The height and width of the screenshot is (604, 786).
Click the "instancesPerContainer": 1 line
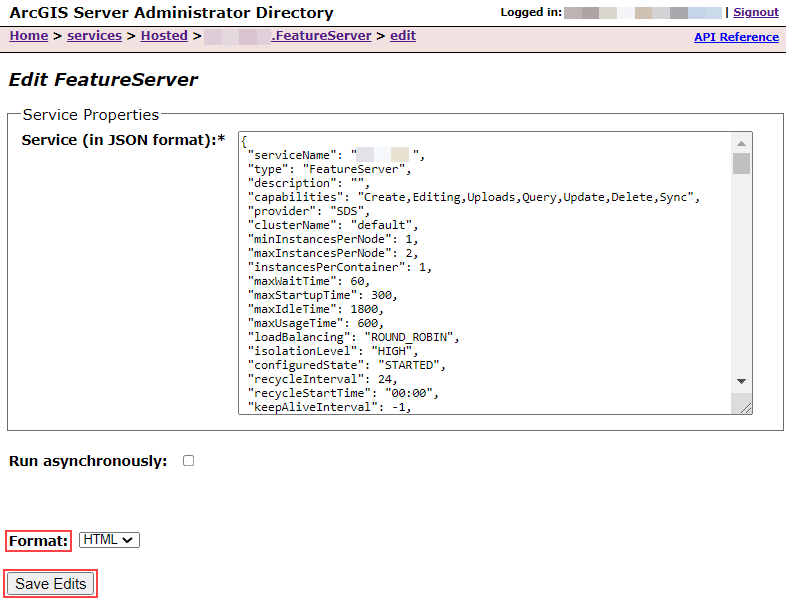tap(339, 267)
